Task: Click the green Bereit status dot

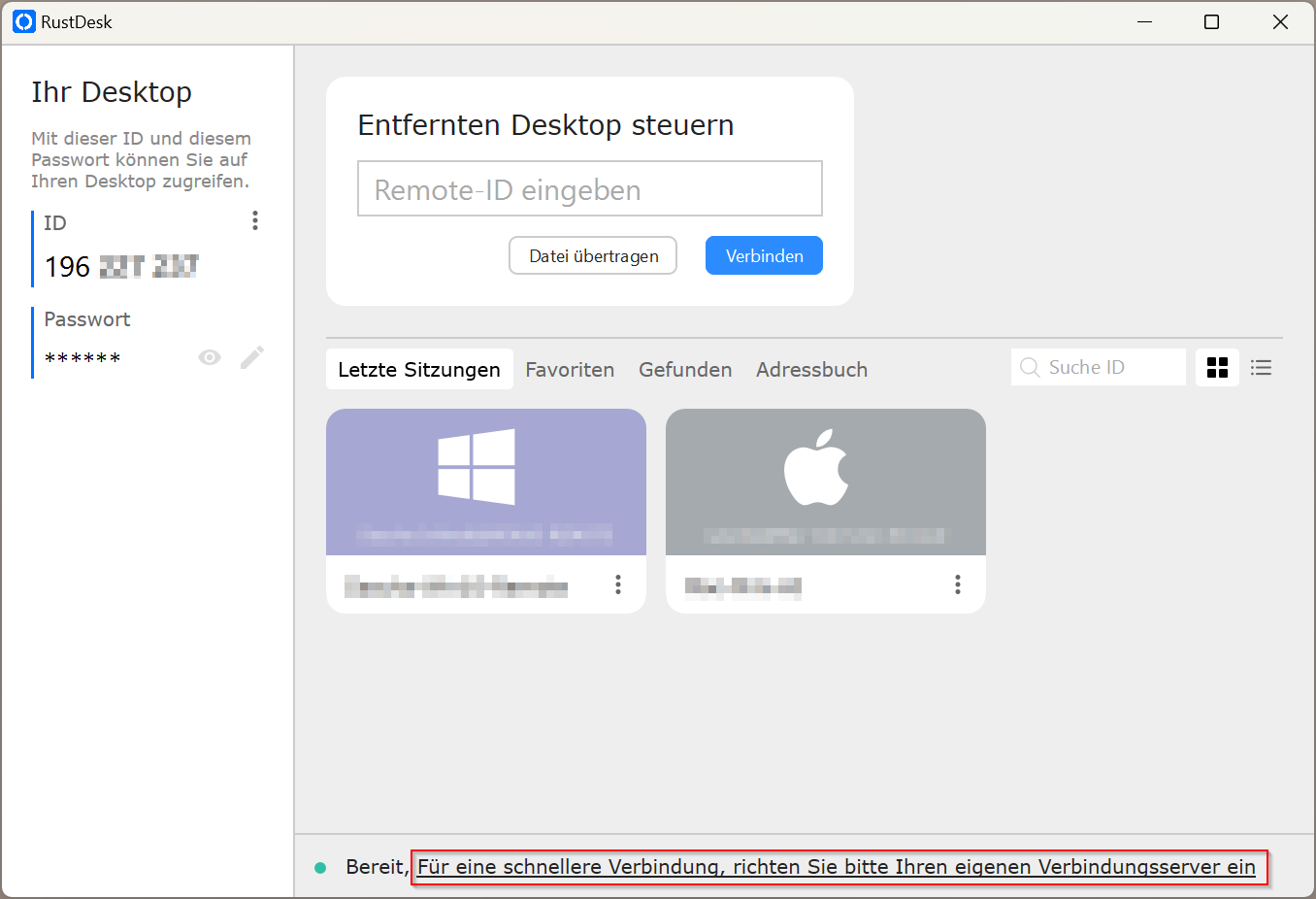Action: tap(320, 867)
